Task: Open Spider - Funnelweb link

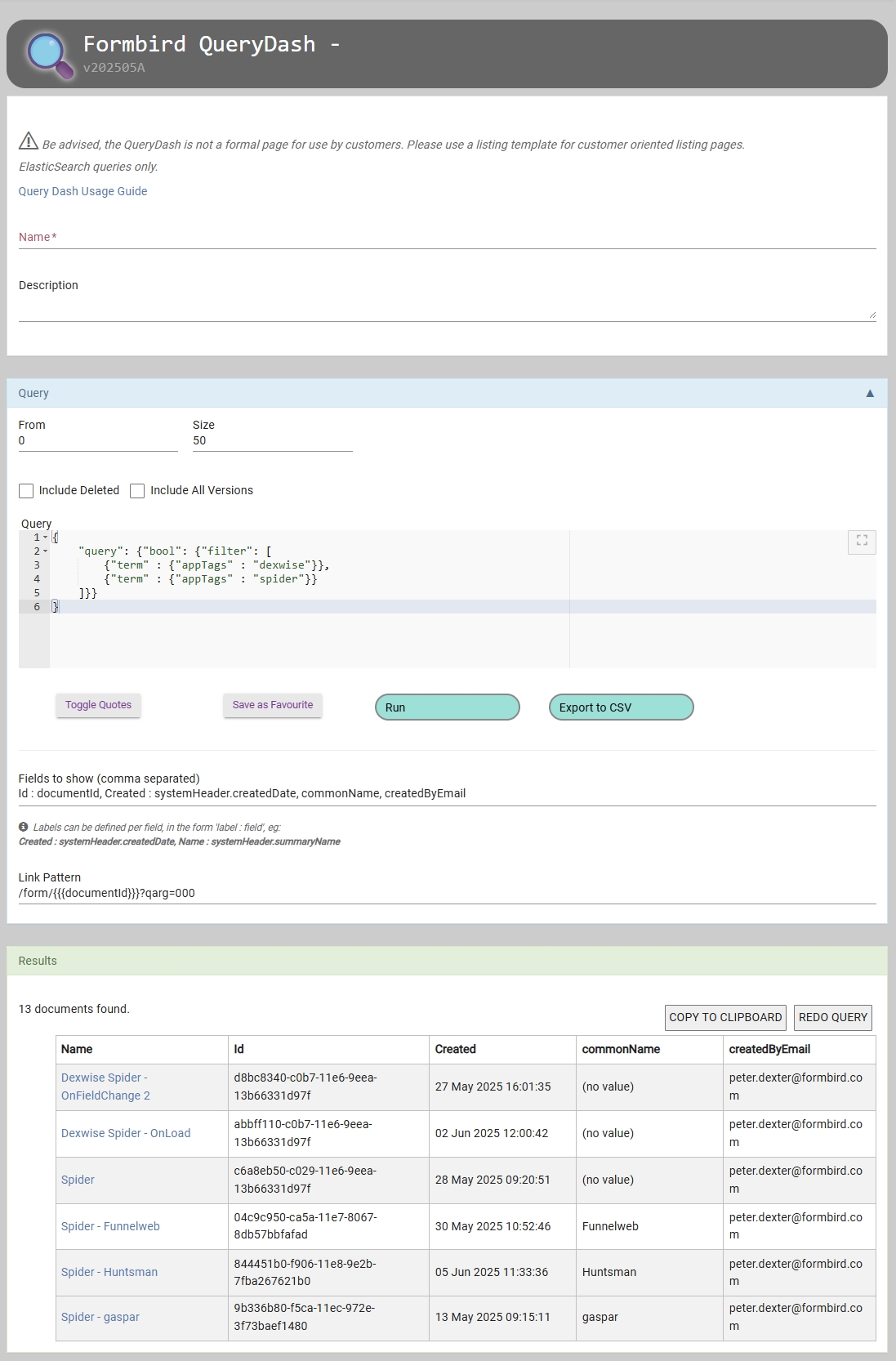Action: (110, 1226)
